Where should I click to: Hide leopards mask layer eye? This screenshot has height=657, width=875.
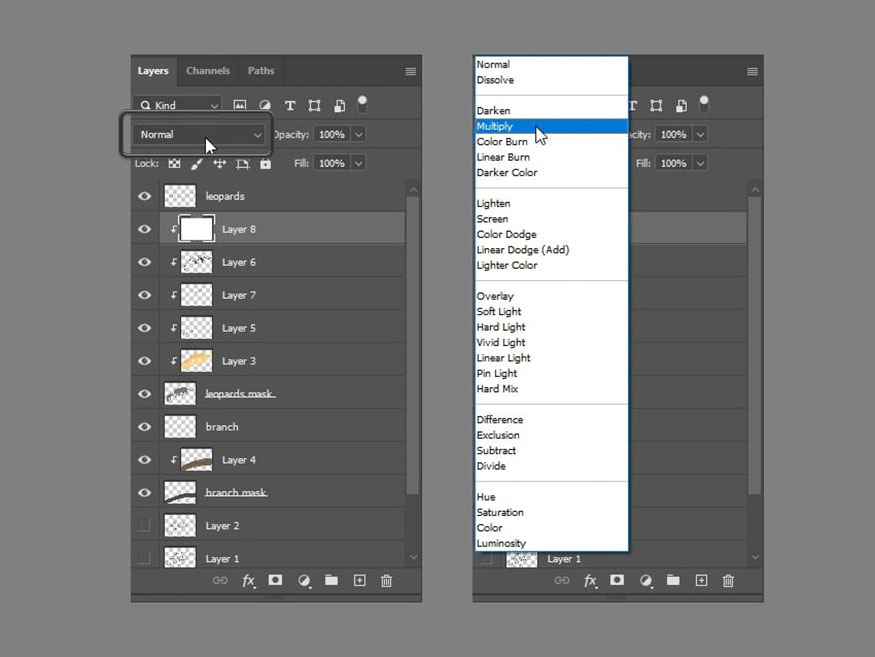click(x=145, y=394)
